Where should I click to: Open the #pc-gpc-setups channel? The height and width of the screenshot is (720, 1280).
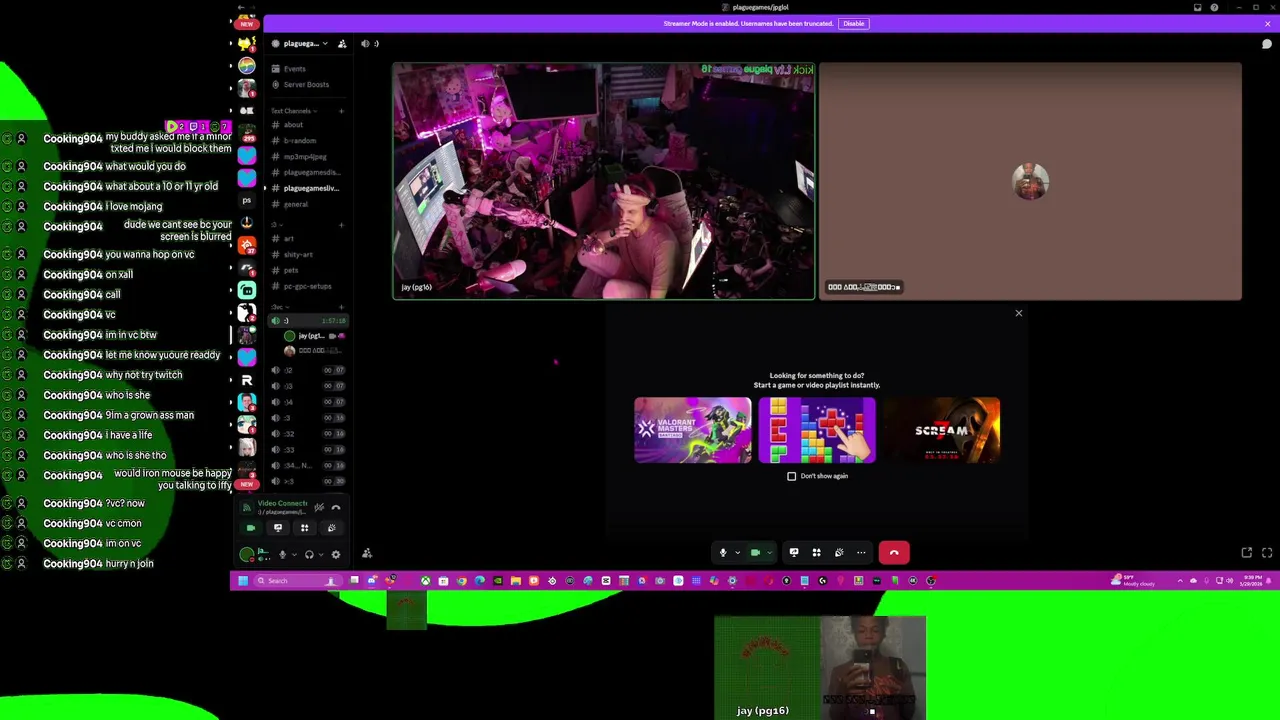click(307, 286)
